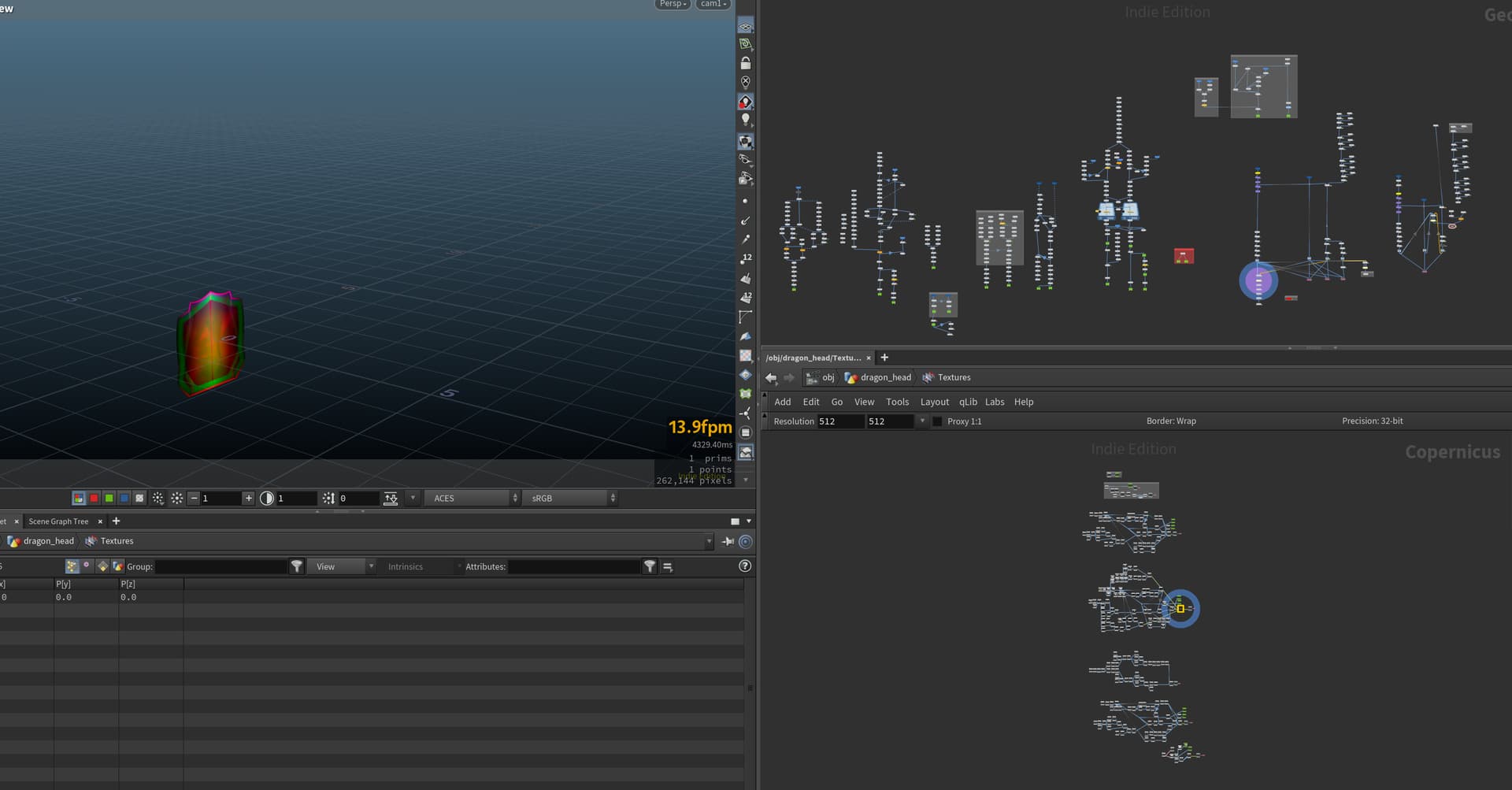Image resolution: width=1512 pixels, height=790 pixels.
Task: Click the pin icon in spreadsheet path bar
Action: point(728,542)
